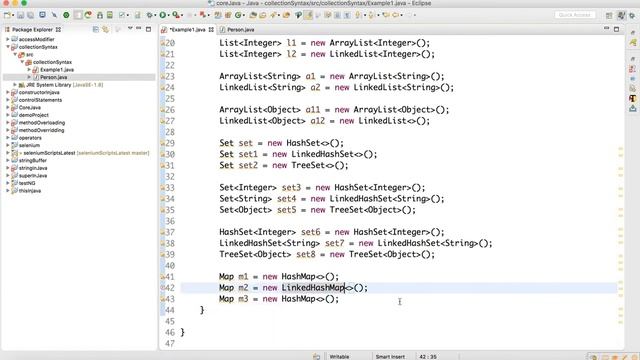
Task: Click the green circle toolbar icon
Action: click(x=66, y=15)
